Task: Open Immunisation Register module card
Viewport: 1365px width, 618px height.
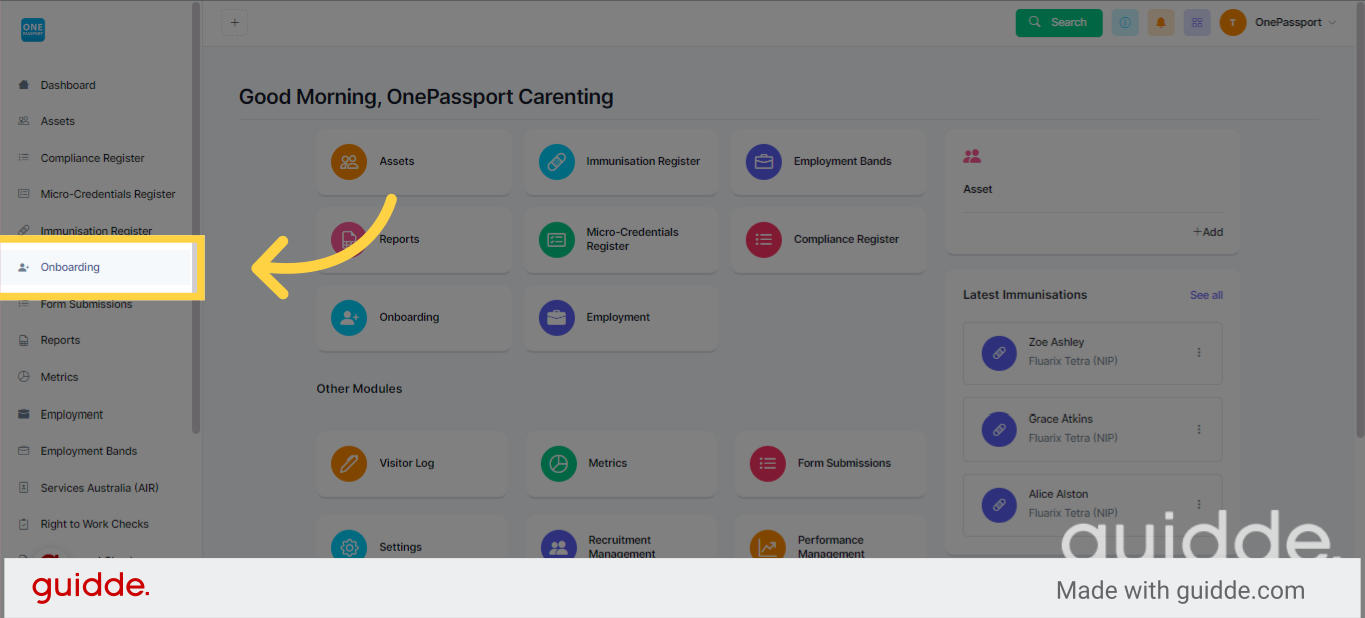Action: 621,161
